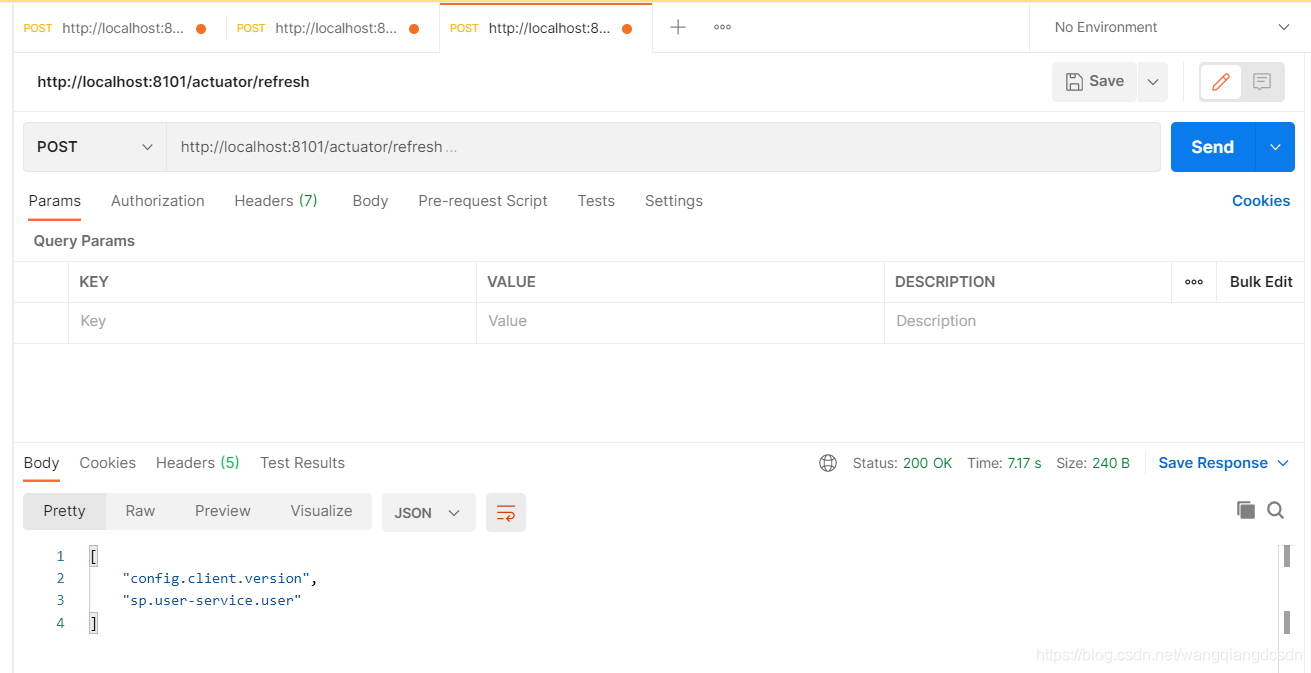Open the request Headers (7) tab
Image resolution: width=1311 pixels, height=673 pixels.
click(276, 201)
